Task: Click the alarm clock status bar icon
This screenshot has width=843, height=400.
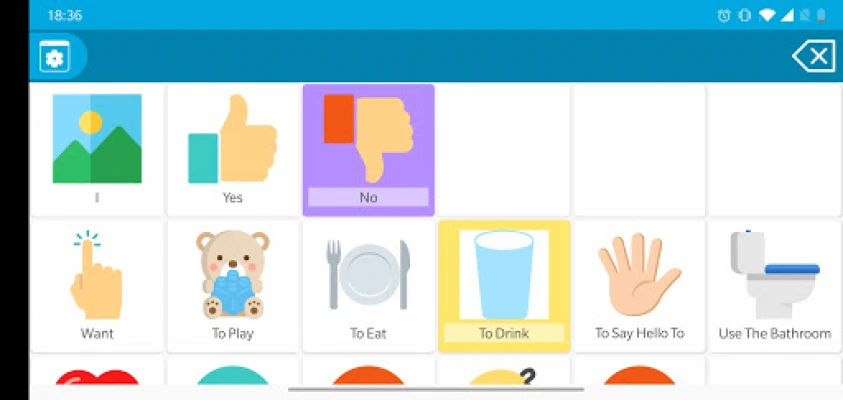Action: click(724, 16)
